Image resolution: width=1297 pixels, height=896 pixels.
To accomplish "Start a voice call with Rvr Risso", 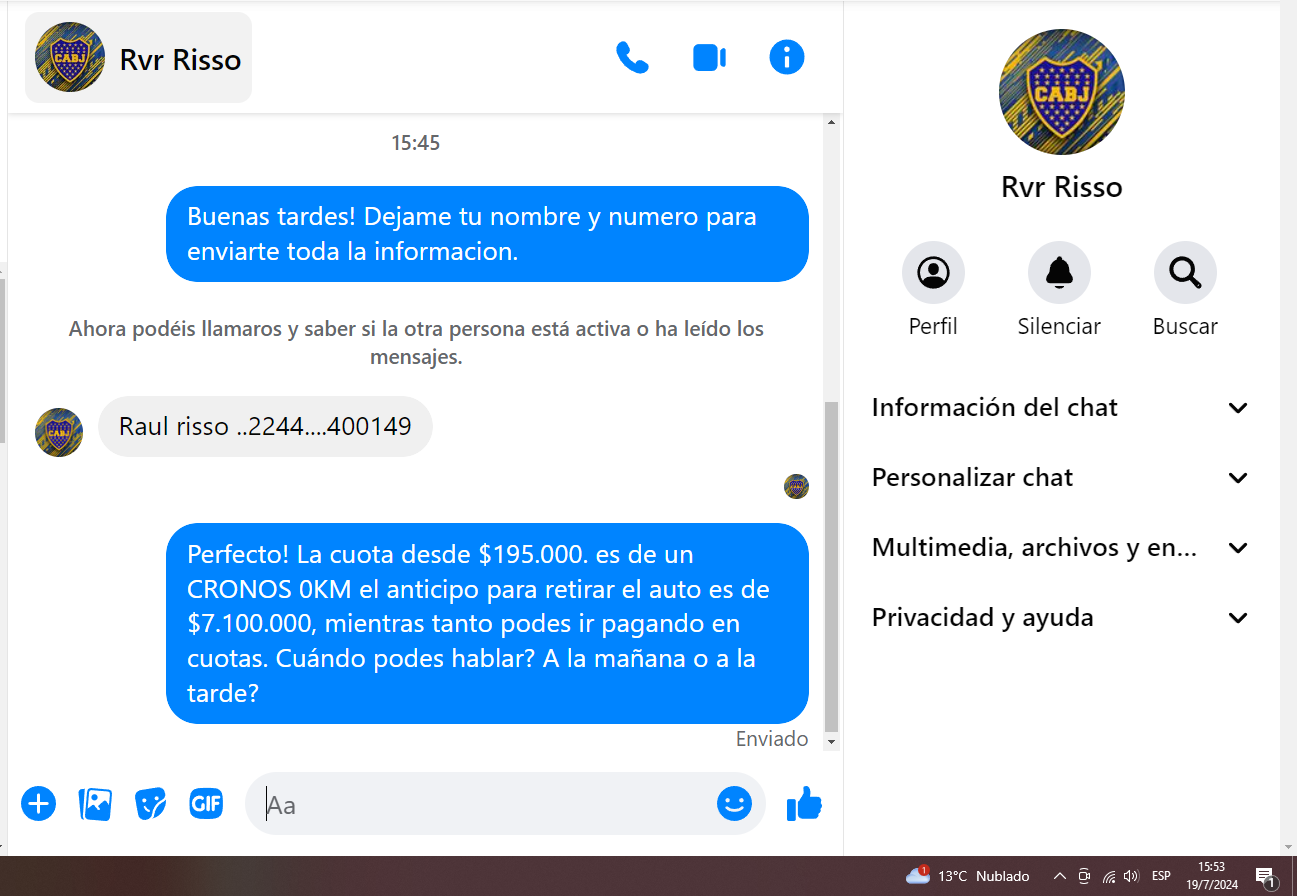I will (x=632, y=58).
